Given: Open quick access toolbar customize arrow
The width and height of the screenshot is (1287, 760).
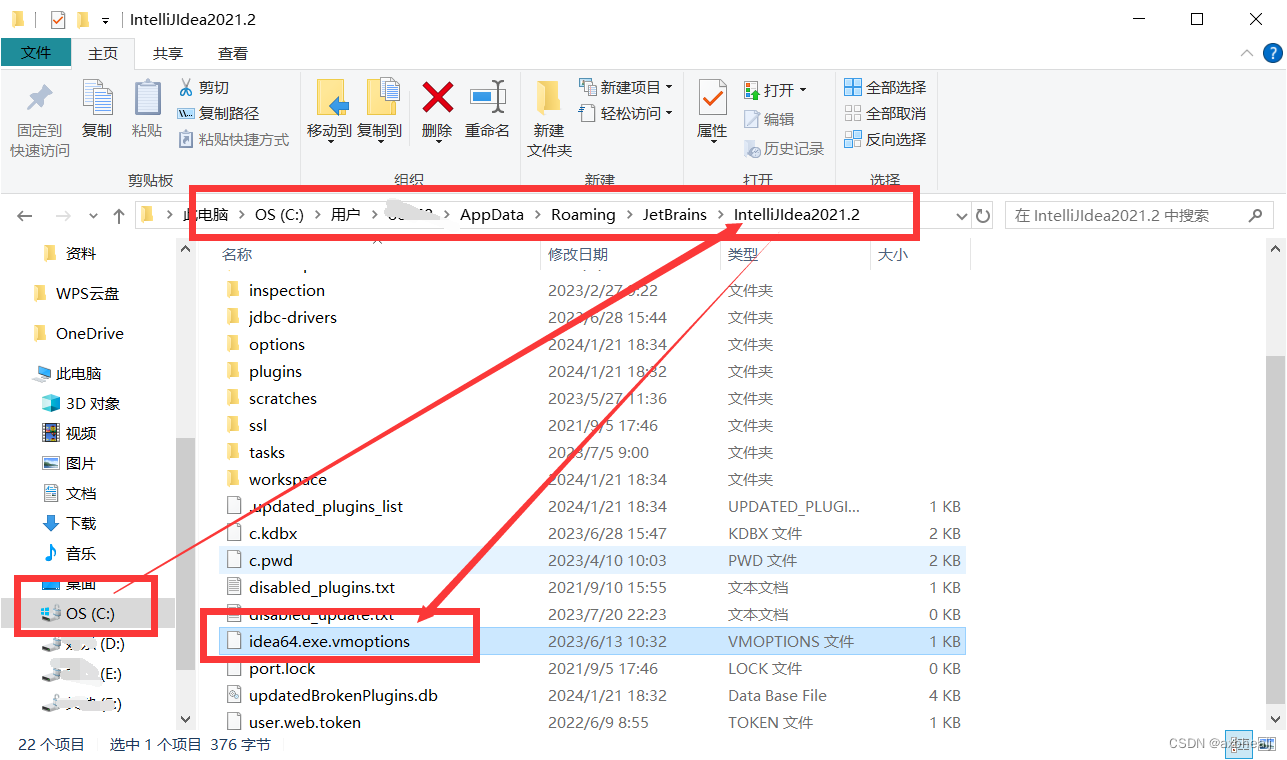Looking at the screenshot, I should point(105,20).
